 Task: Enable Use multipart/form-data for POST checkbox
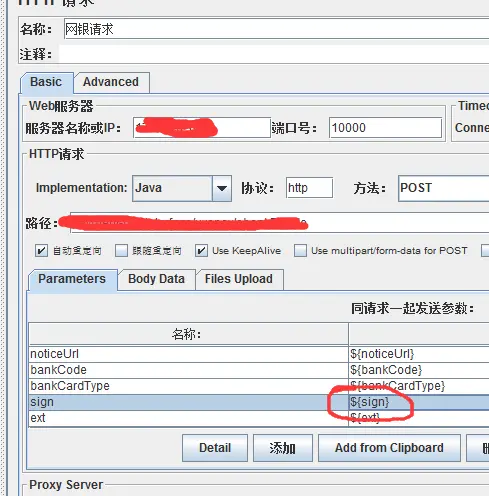click(x=300, y=250)
